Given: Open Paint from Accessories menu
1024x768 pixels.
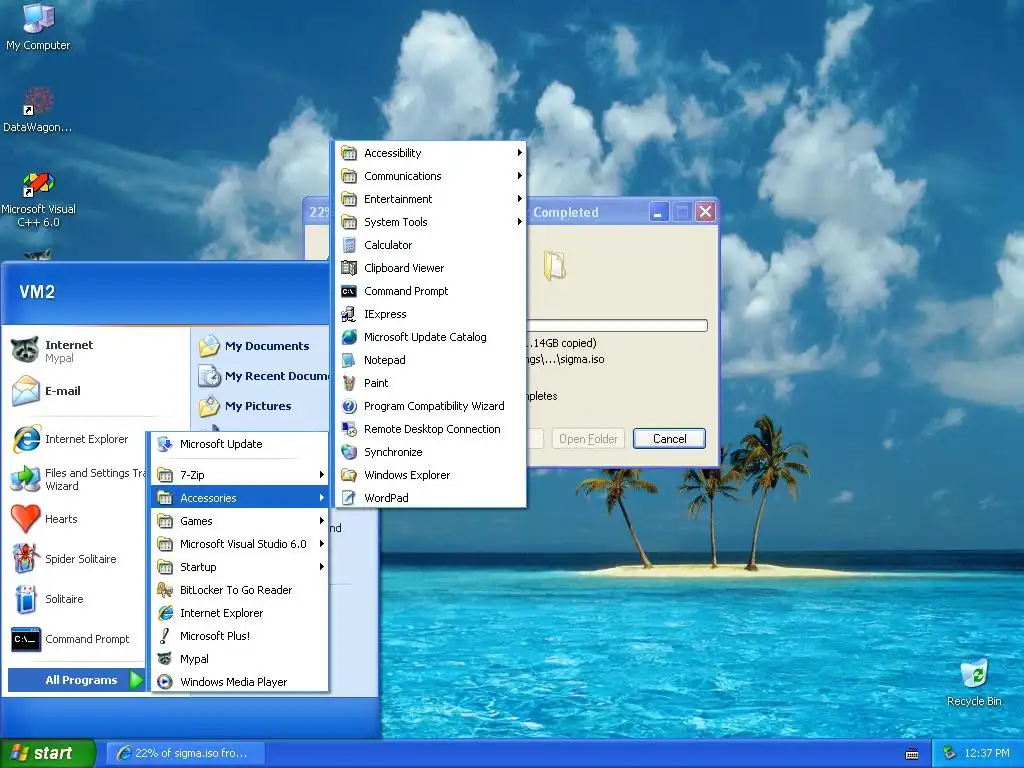Looking at the screenshot, I should 431,383.
